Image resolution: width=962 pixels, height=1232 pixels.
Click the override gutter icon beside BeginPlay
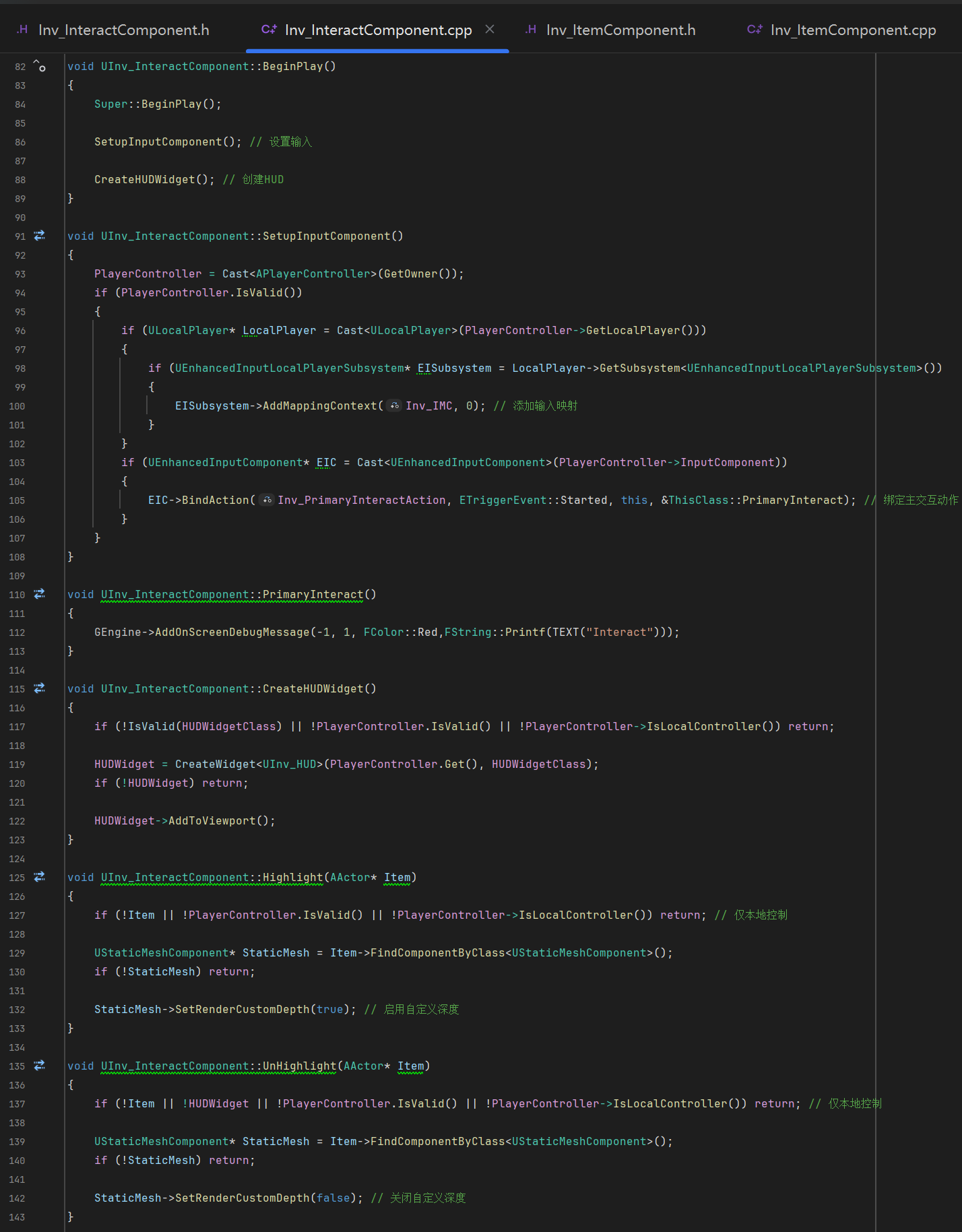pos(40,66)
